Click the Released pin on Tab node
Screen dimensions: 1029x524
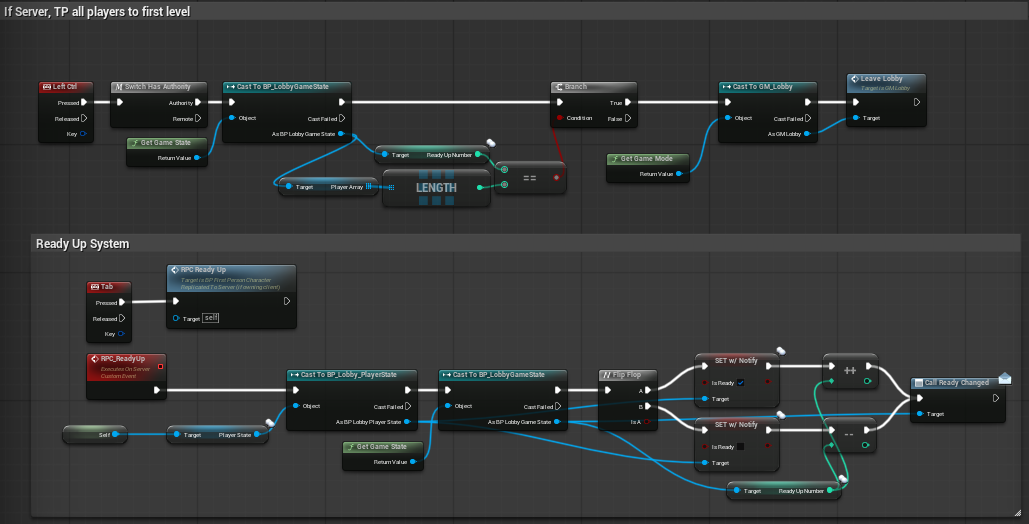coord(122,318)
